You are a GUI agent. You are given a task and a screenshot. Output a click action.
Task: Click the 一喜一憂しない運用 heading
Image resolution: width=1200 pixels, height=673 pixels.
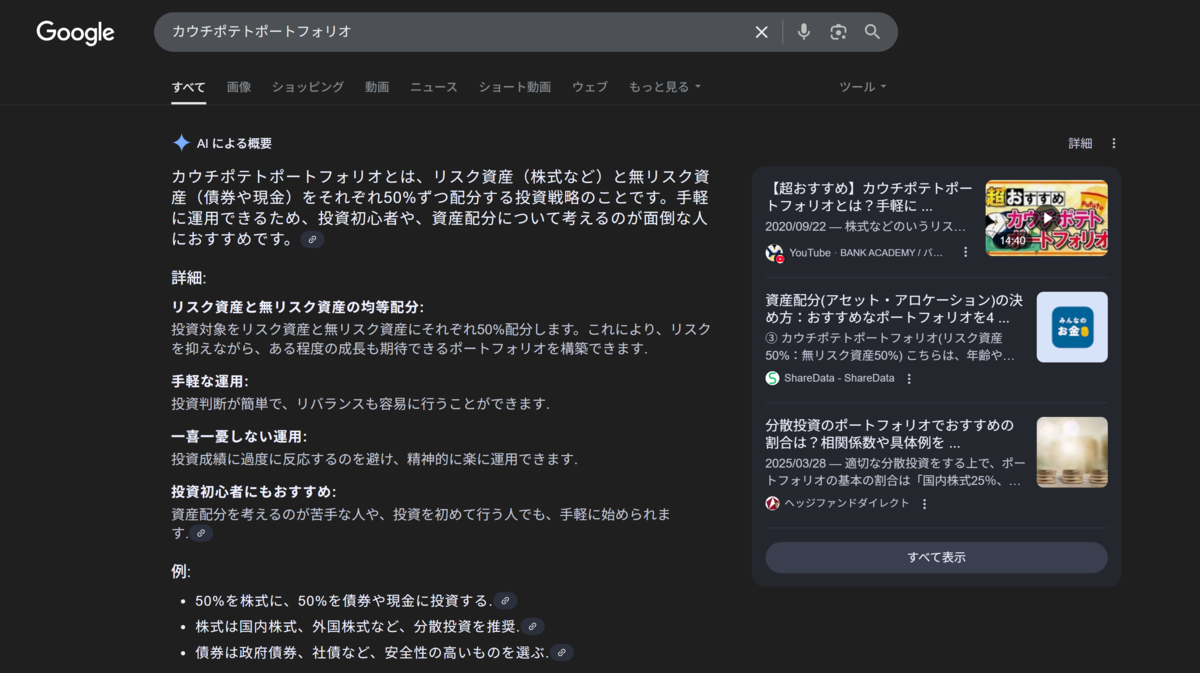(239, 436)
